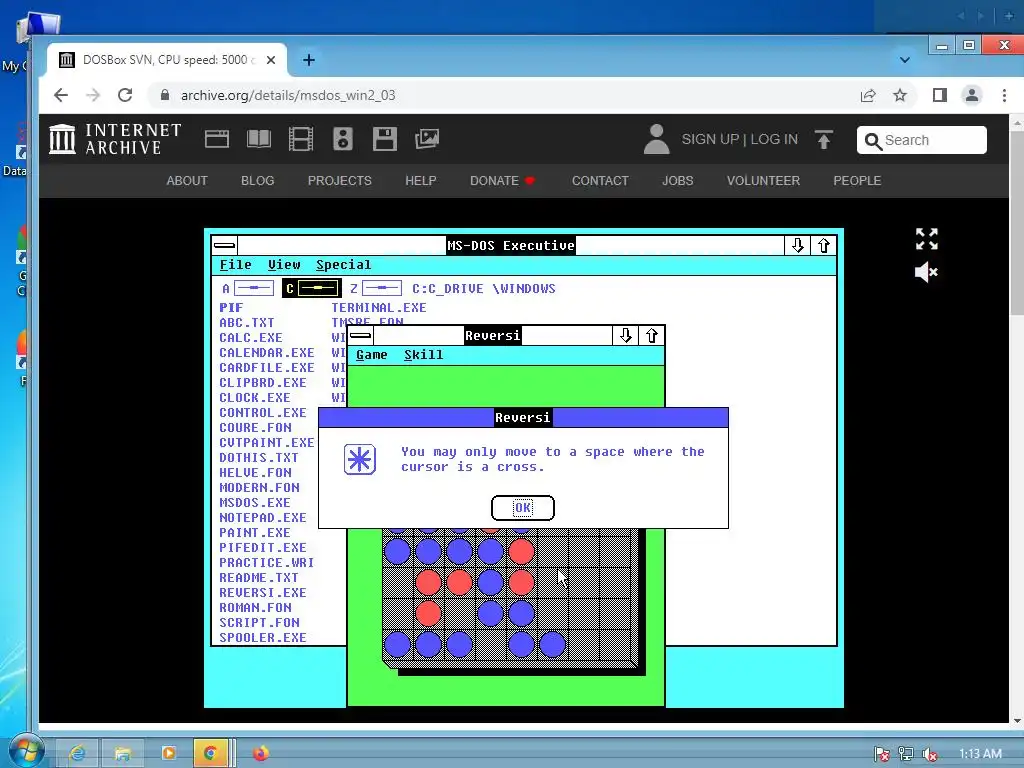Open the File menu in MS-DOS Executive
Viewport: 1024px width, 768px height.
tap(235, 264)
